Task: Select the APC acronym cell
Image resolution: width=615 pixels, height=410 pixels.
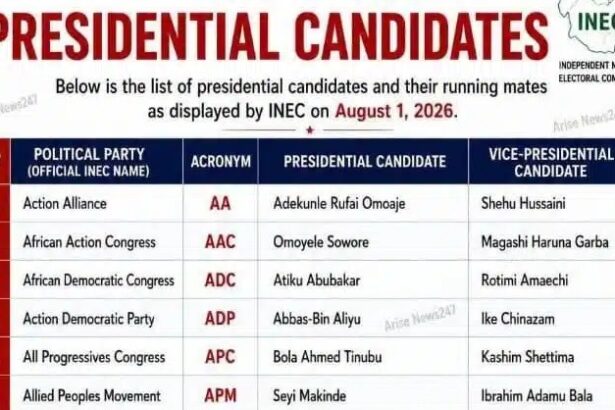Action: [220, 357]
